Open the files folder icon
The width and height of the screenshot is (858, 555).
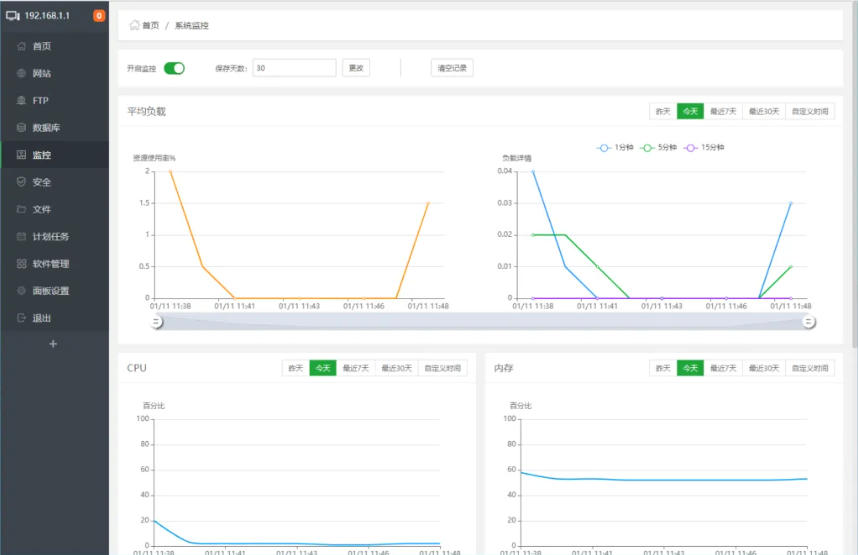coord(21,209)
